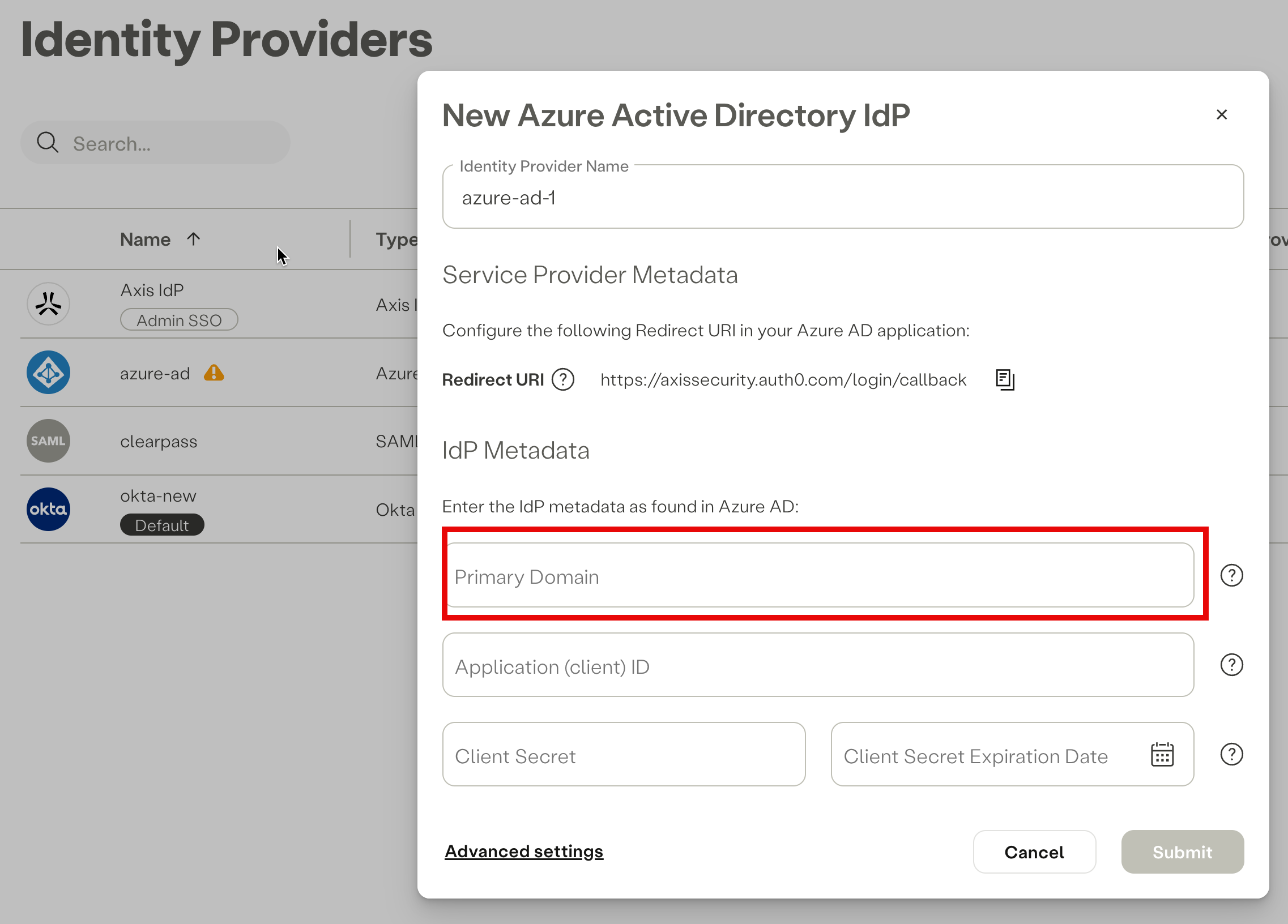The image size is (1288, 924).
Task: Click the azure-ad provider logo icon
Action: click(48, 373)
